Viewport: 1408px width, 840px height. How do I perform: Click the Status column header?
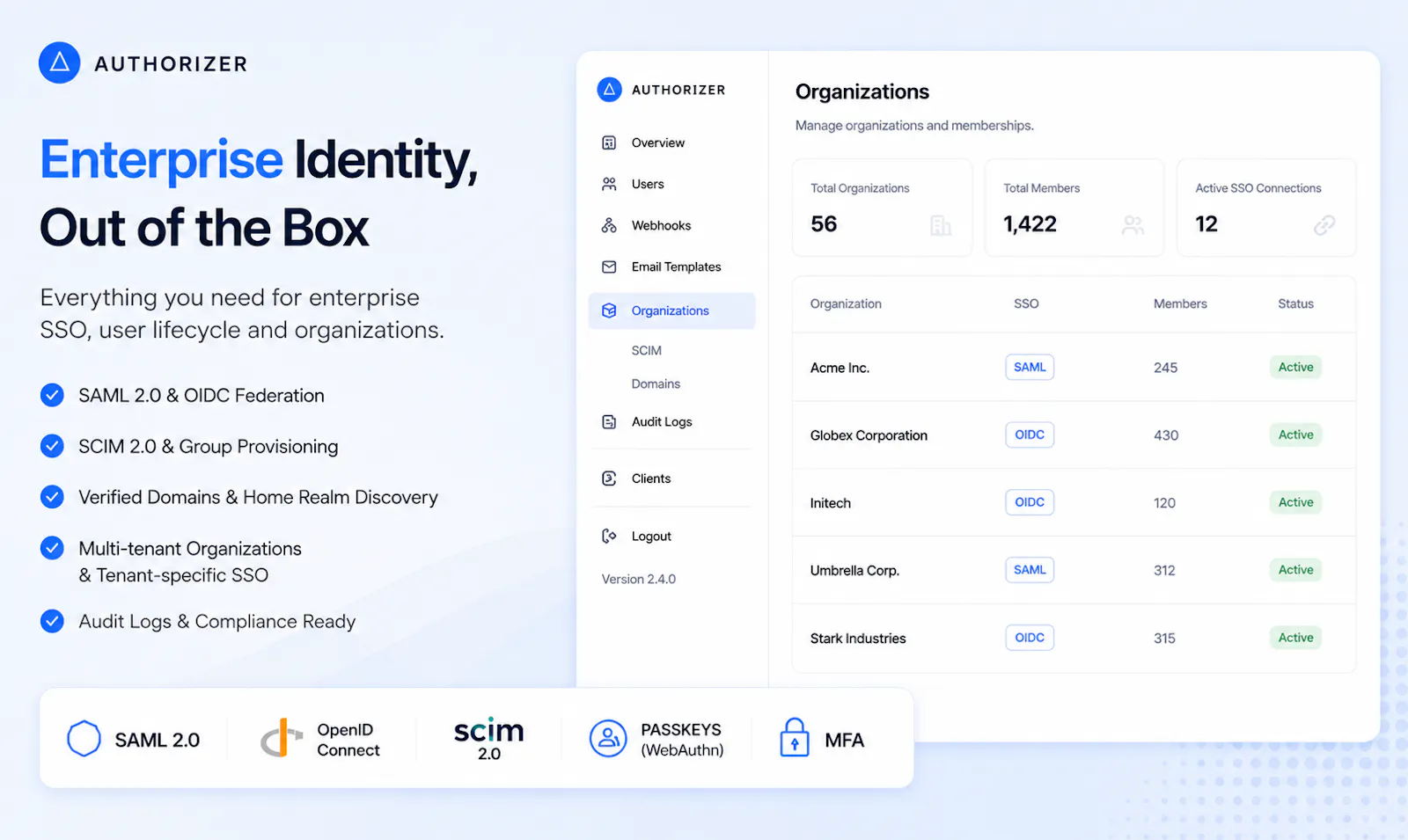point(1295,303)
